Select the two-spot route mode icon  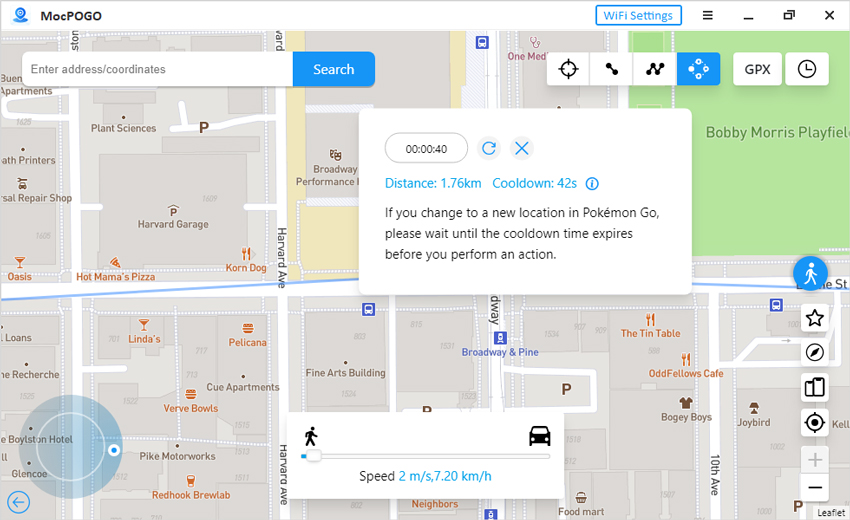[611, 69]
